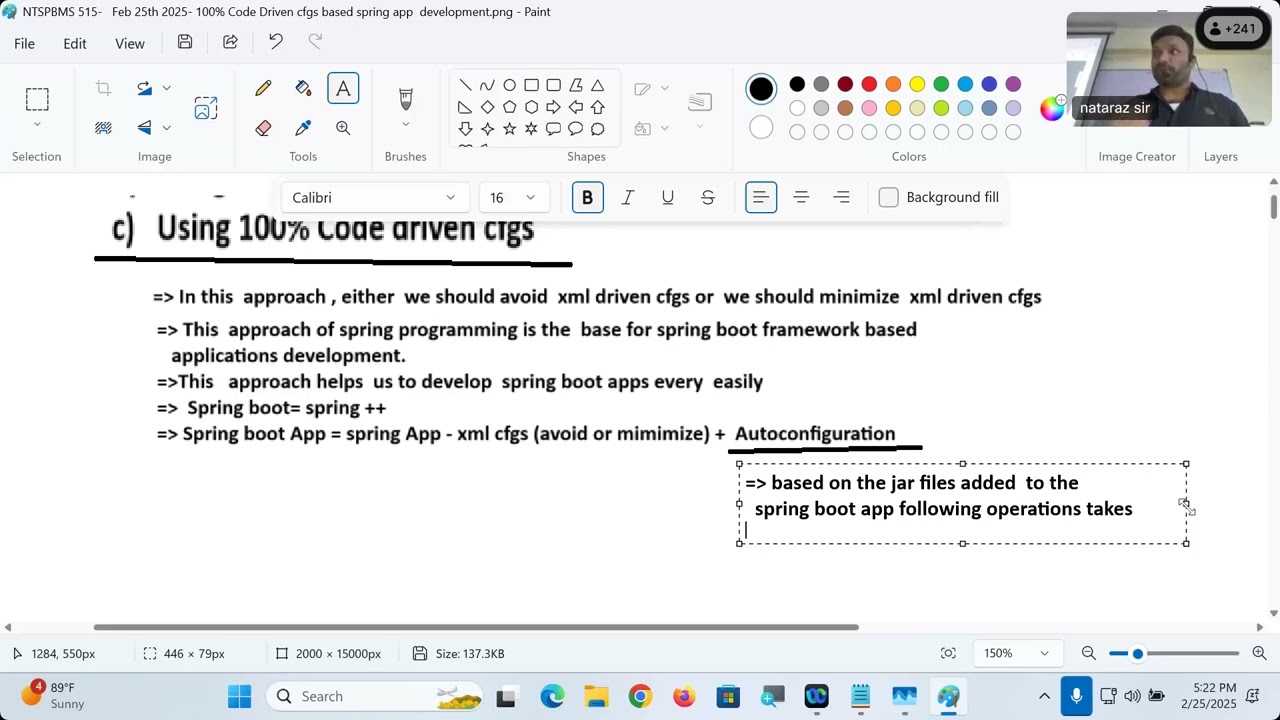Mute microphone in taskbar
Screen dimensions: 1280x720
click(1076, 696)
